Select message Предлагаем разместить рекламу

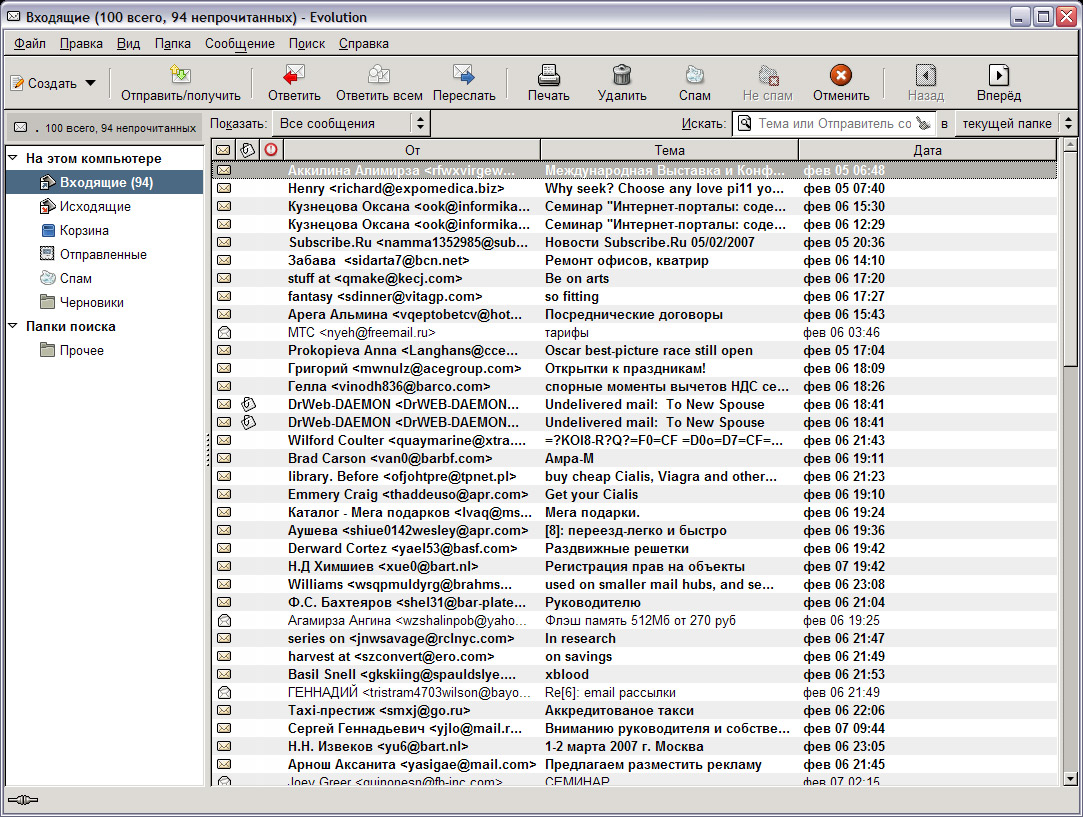[634, 764]
